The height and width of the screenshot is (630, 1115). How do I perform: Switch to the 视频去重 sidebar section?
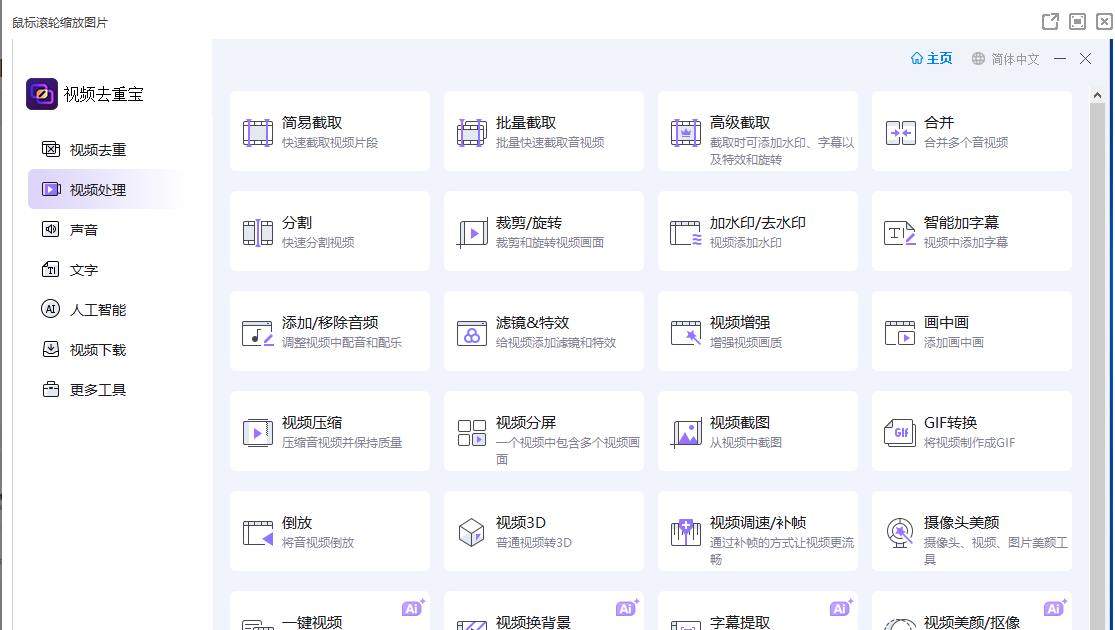click(97, 150)
